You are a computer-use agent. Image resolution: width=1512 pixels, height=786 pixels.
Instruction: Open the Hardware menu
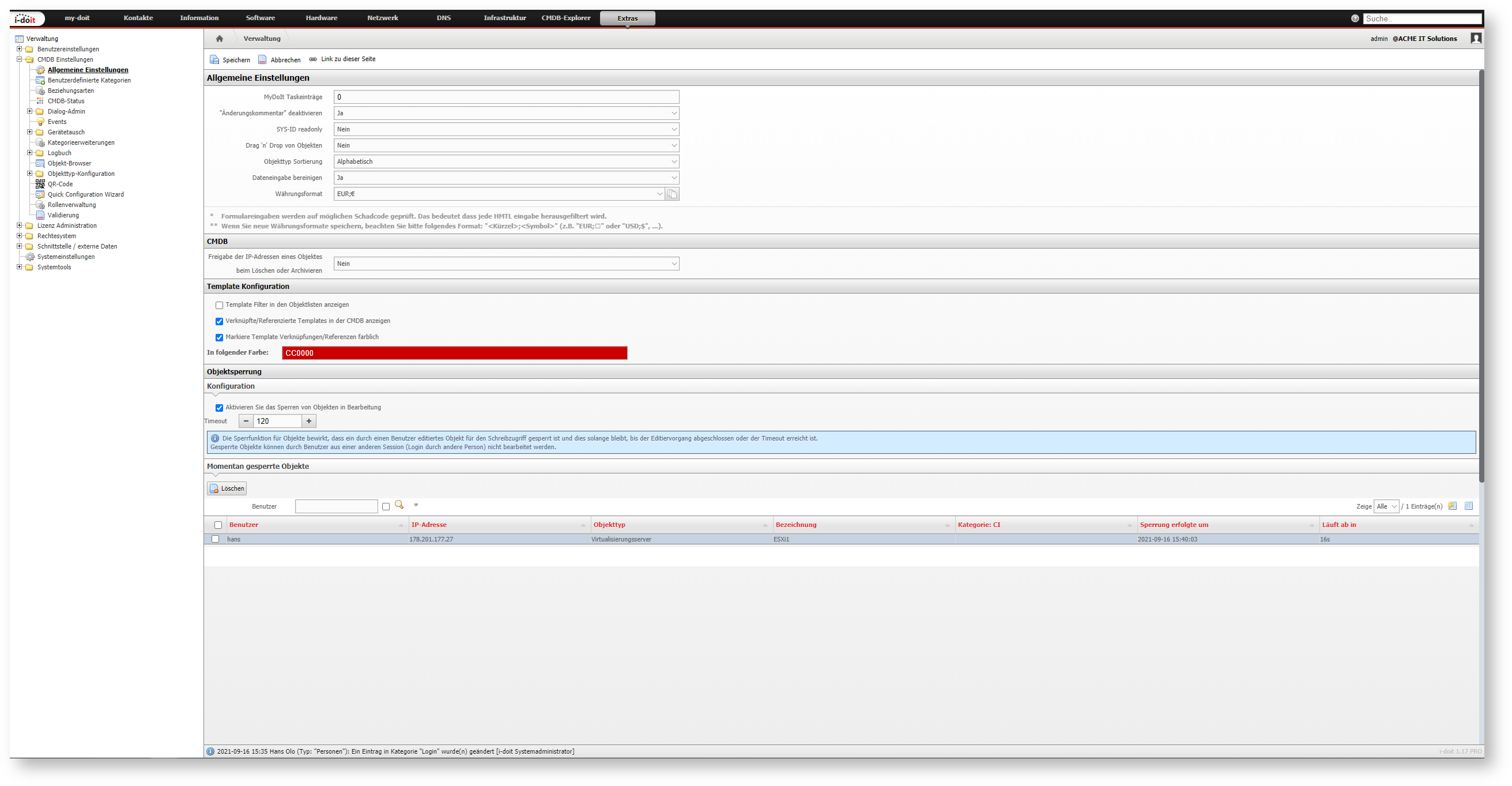click(x=321, y=18)
